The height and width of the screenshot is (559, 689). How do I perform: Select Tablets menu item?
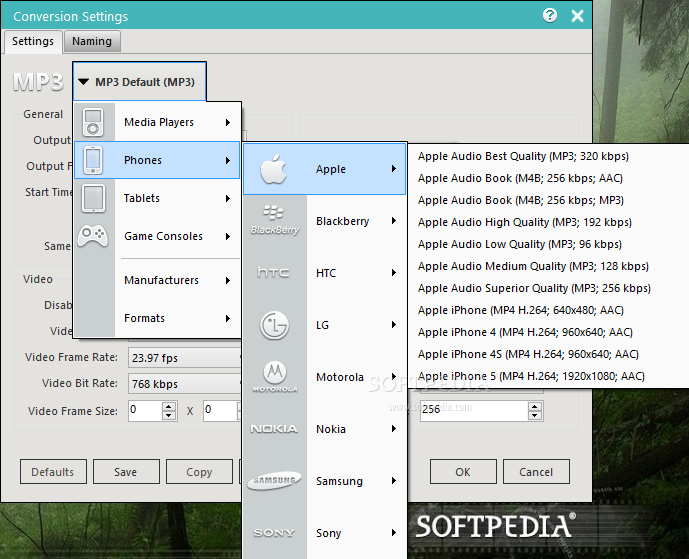tap(157, 198)
